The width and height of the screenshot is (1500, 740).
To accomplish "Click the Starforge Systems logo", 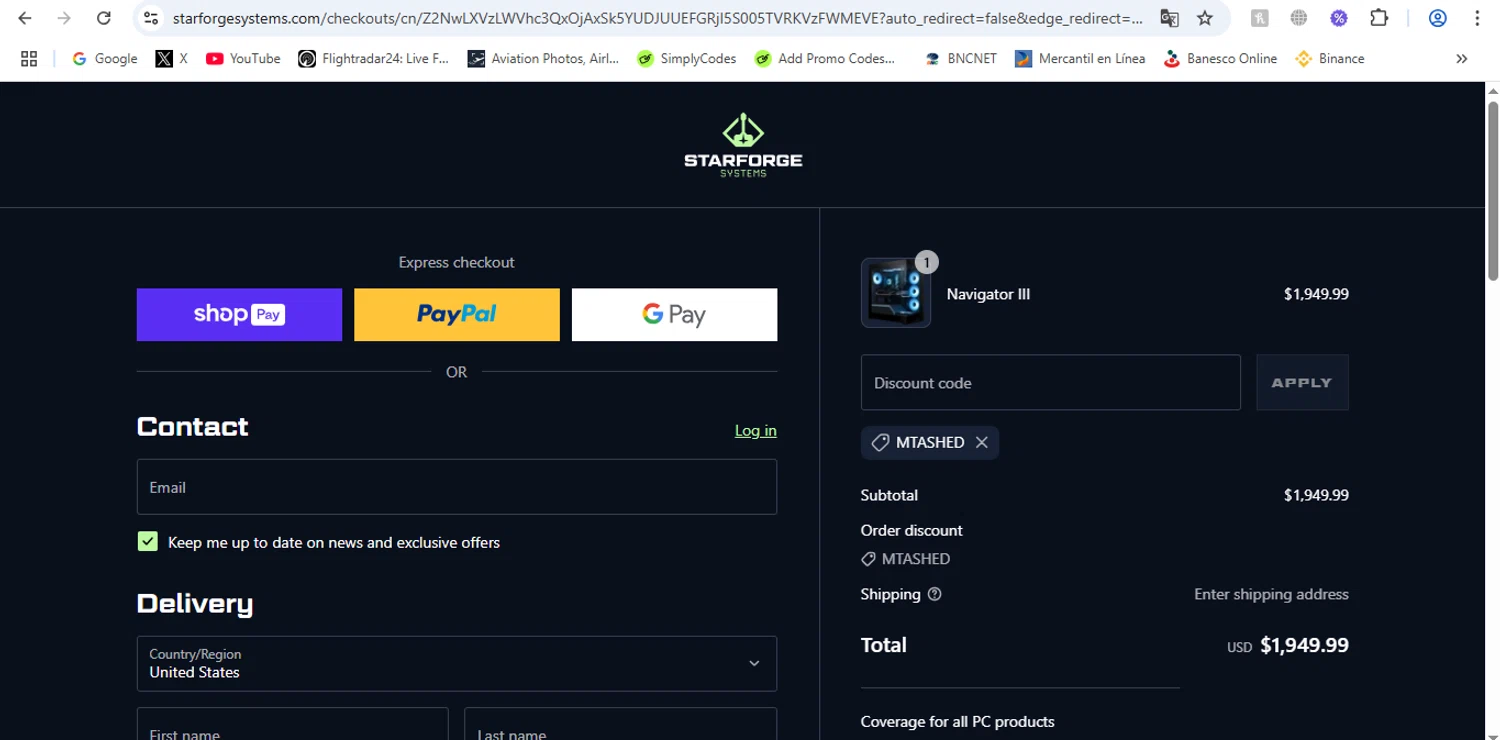I will [x=743, y=146].
